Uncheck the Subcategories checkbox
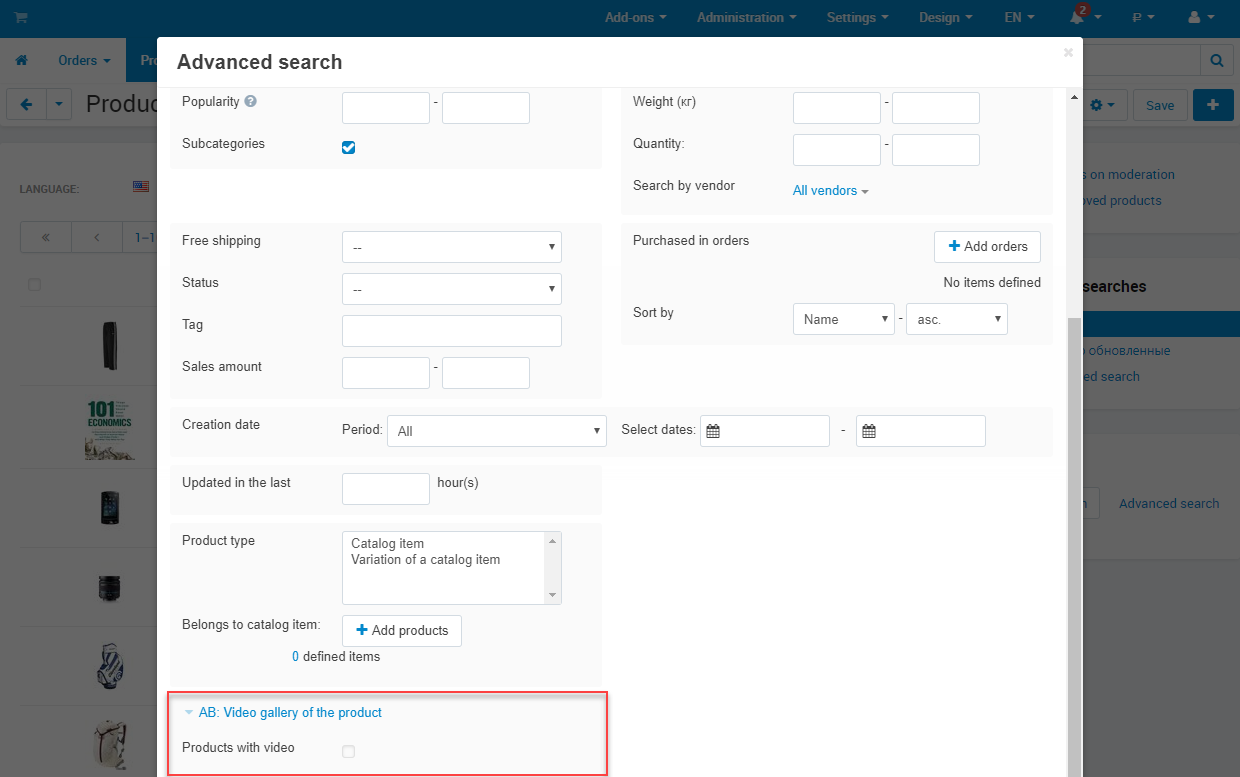The width and height of the screenshot is (1240, 777). click(x=348, y=146)
